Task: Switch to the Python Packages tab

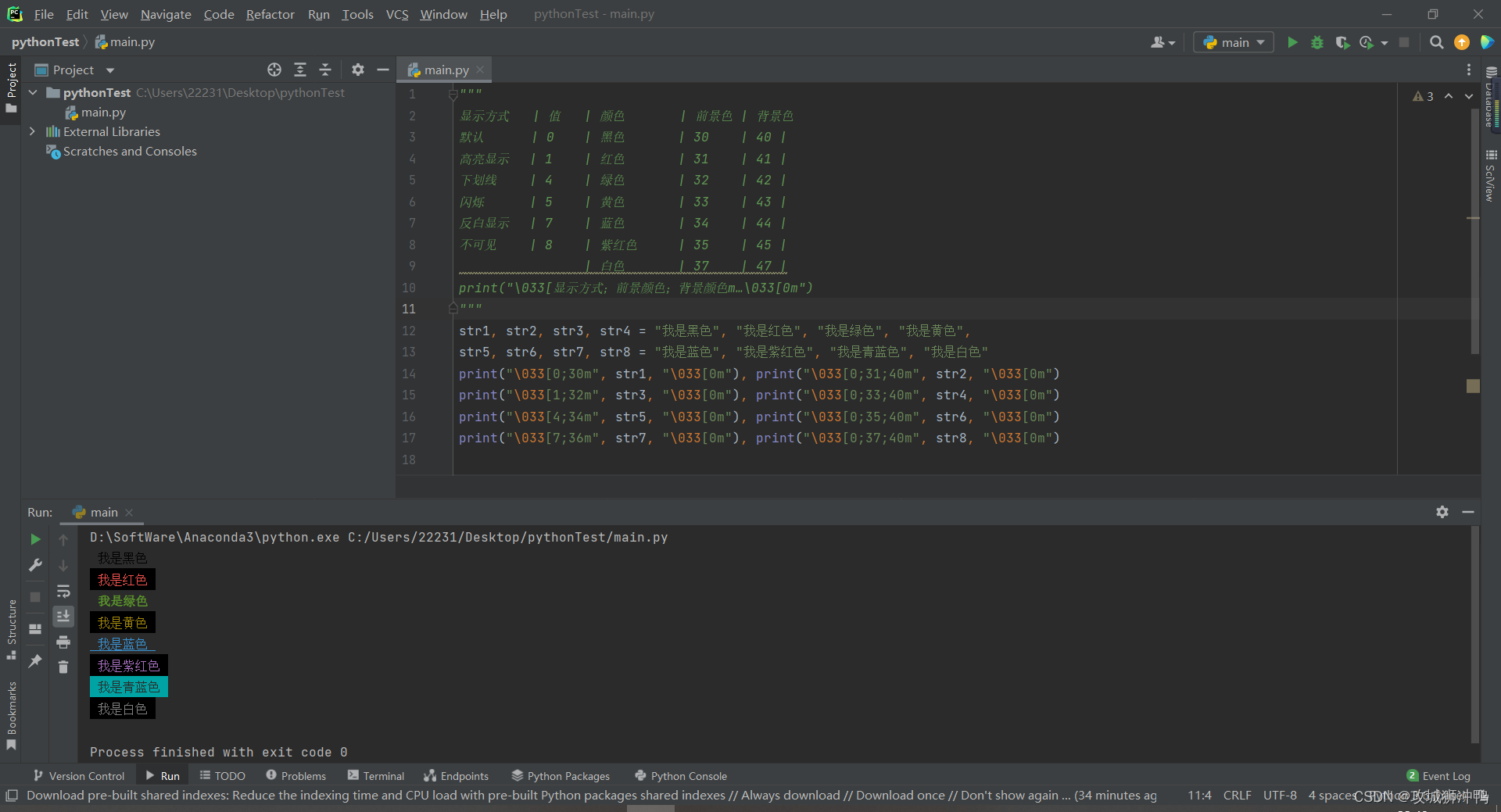Action: click(567, 775)
